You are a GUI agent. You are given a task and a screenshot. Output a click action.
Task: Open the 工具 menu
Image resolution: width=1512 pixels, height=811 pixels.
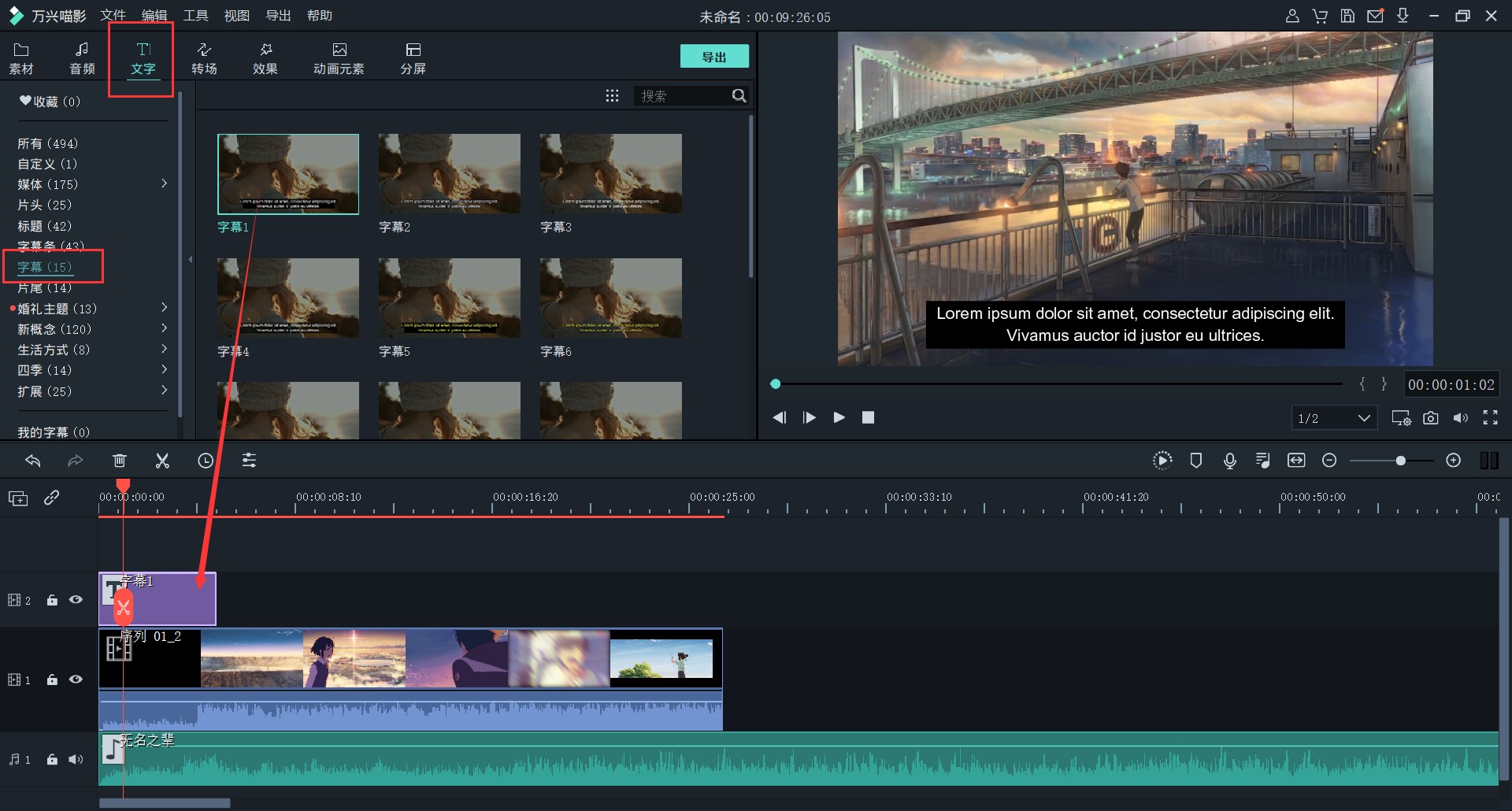pos(195,16)
